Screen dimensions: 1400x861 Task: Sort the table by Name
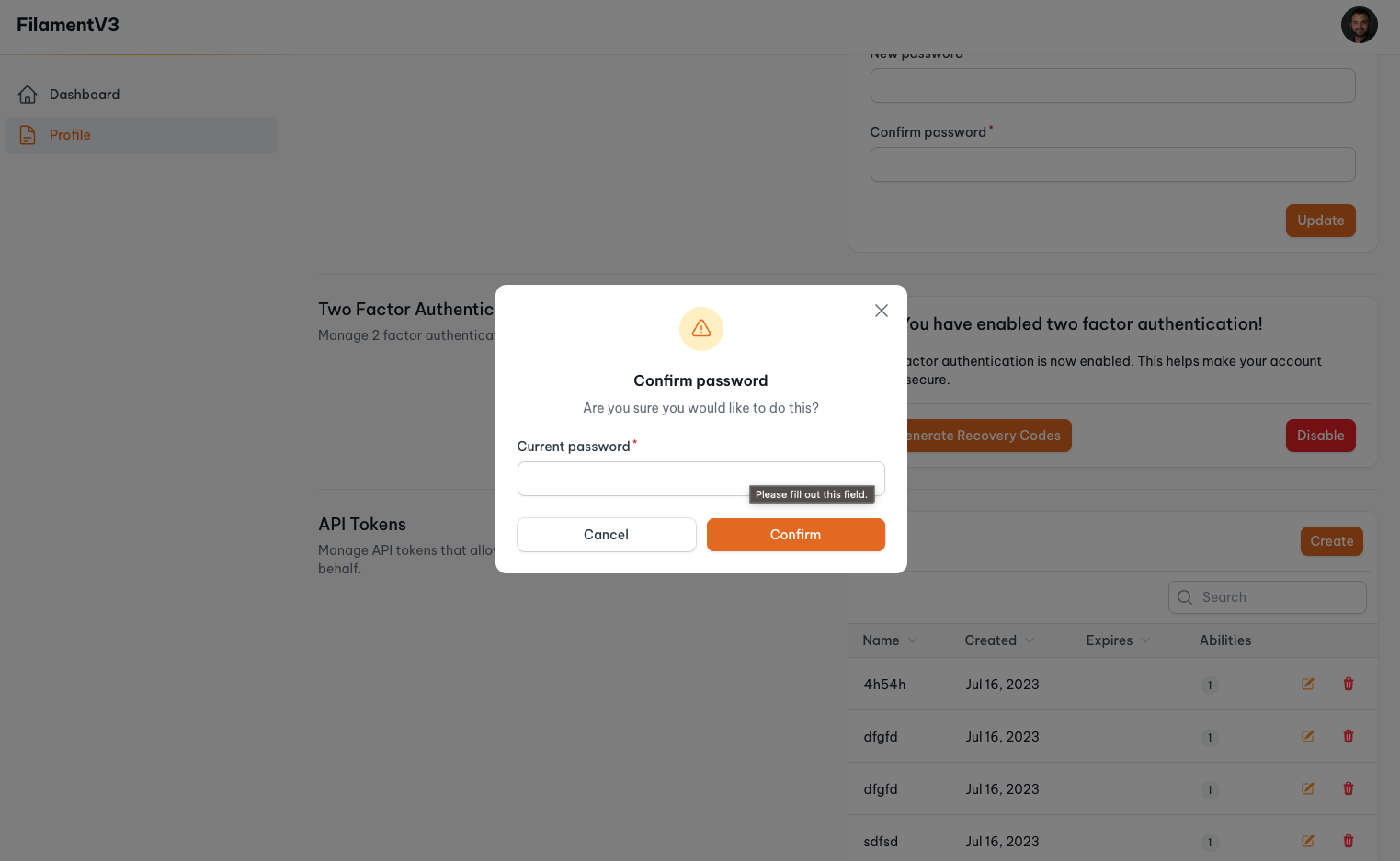[889, 640]
